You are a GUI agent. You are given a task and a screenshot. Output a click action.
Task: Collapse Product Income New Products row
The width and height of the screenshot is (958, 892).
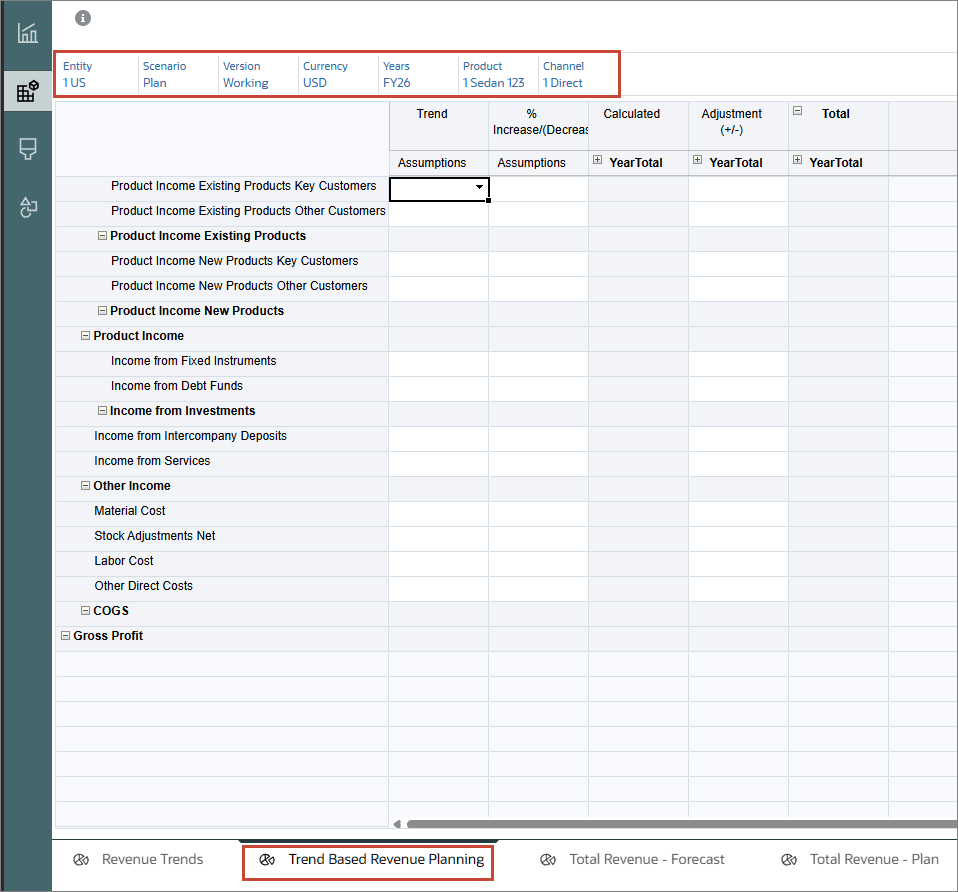[103, 311]
